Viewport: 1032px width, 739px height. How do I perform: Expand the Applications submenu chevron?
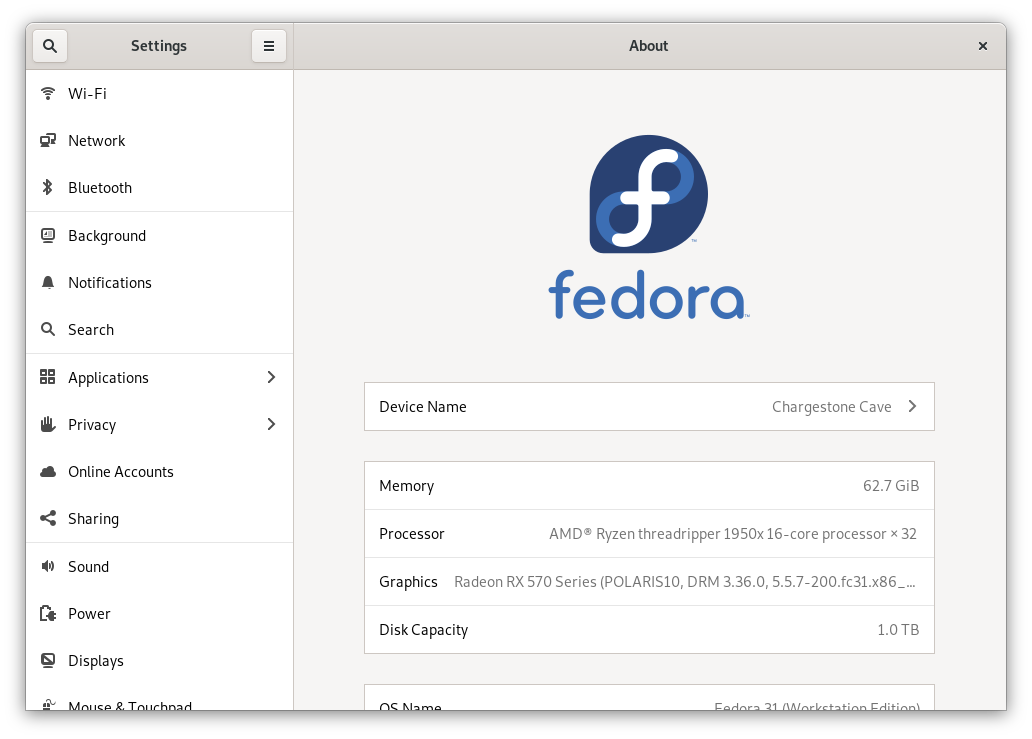pos(271,377)
